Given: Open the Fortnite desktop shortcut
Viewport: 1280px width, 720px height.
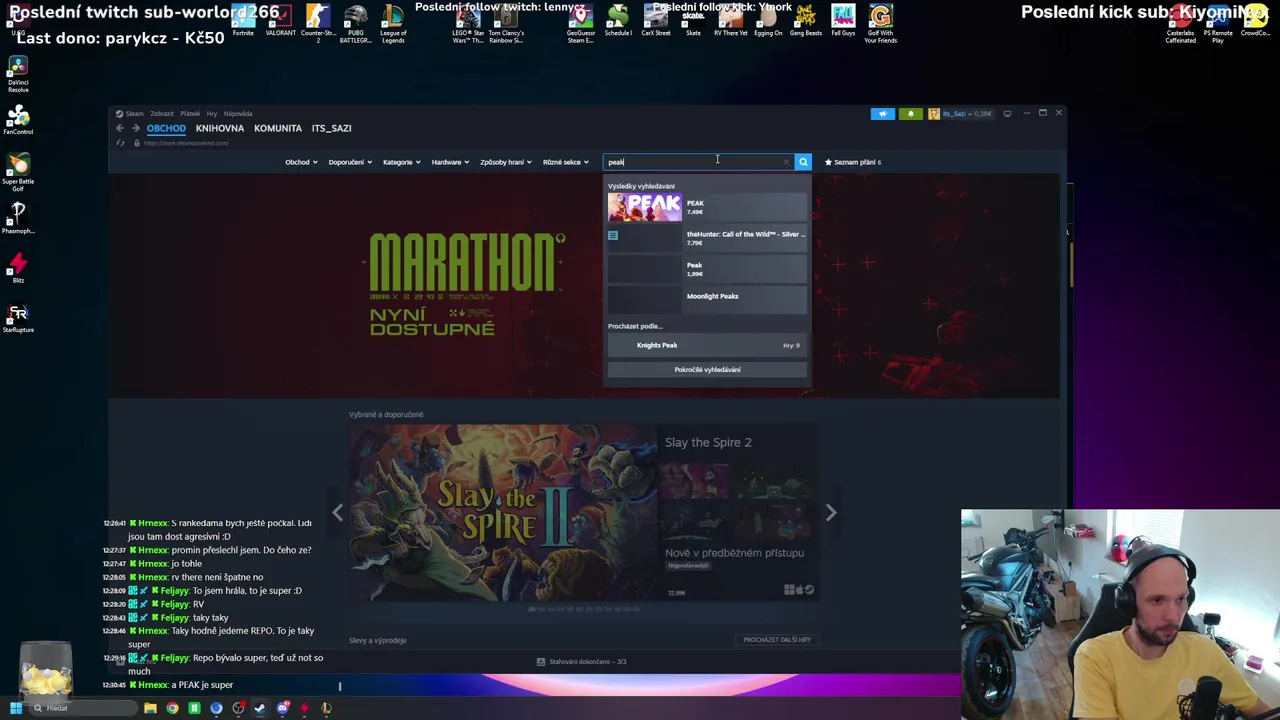Looking at the screenshot, I should (x=243, y=20).
